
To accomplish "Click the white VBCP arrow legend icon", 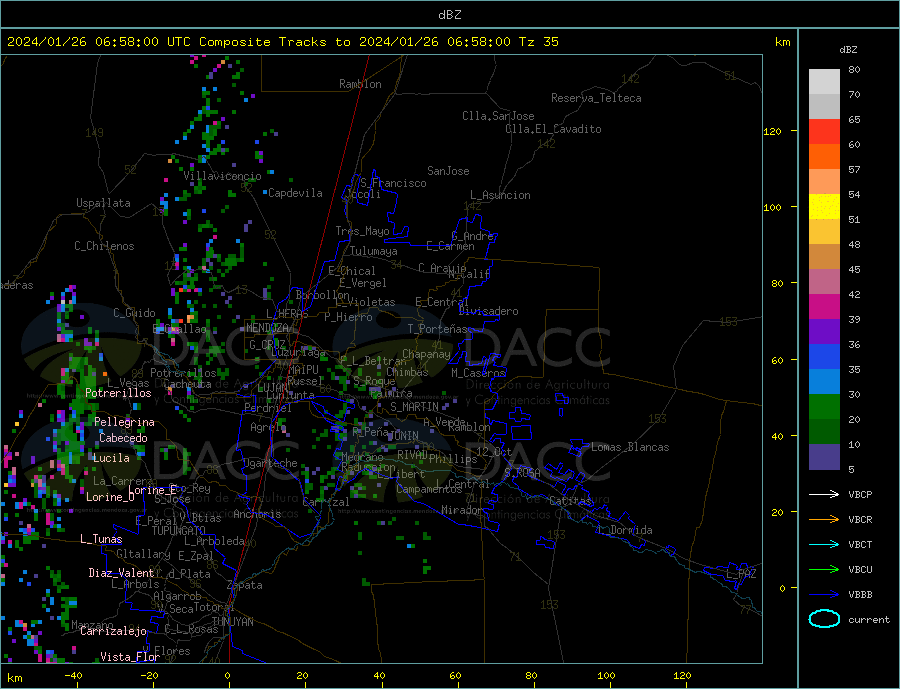I will click(x=824, y=494).
